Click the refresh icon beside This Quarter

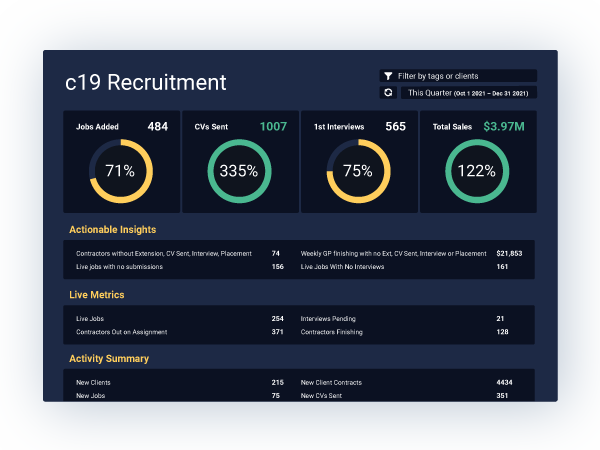[x=387, y=93]
